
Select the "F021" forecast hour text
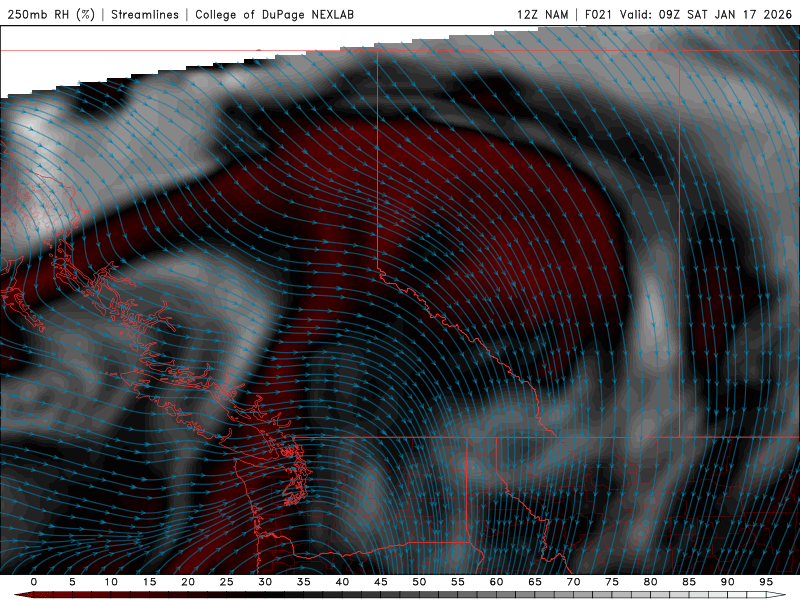click(x=598, y=14)
